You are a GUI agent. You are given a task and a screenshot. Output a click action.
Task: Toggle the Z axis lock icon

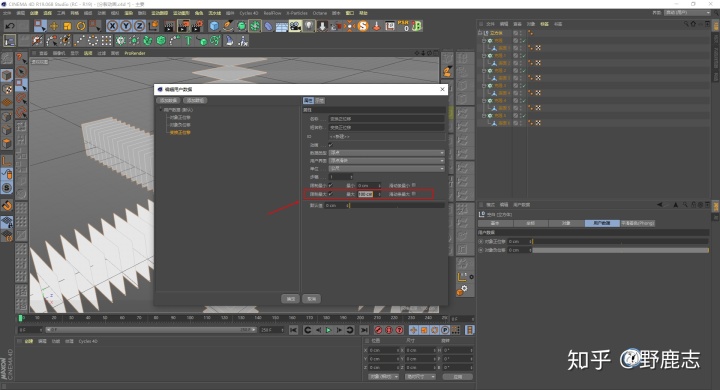pos(139,26)
